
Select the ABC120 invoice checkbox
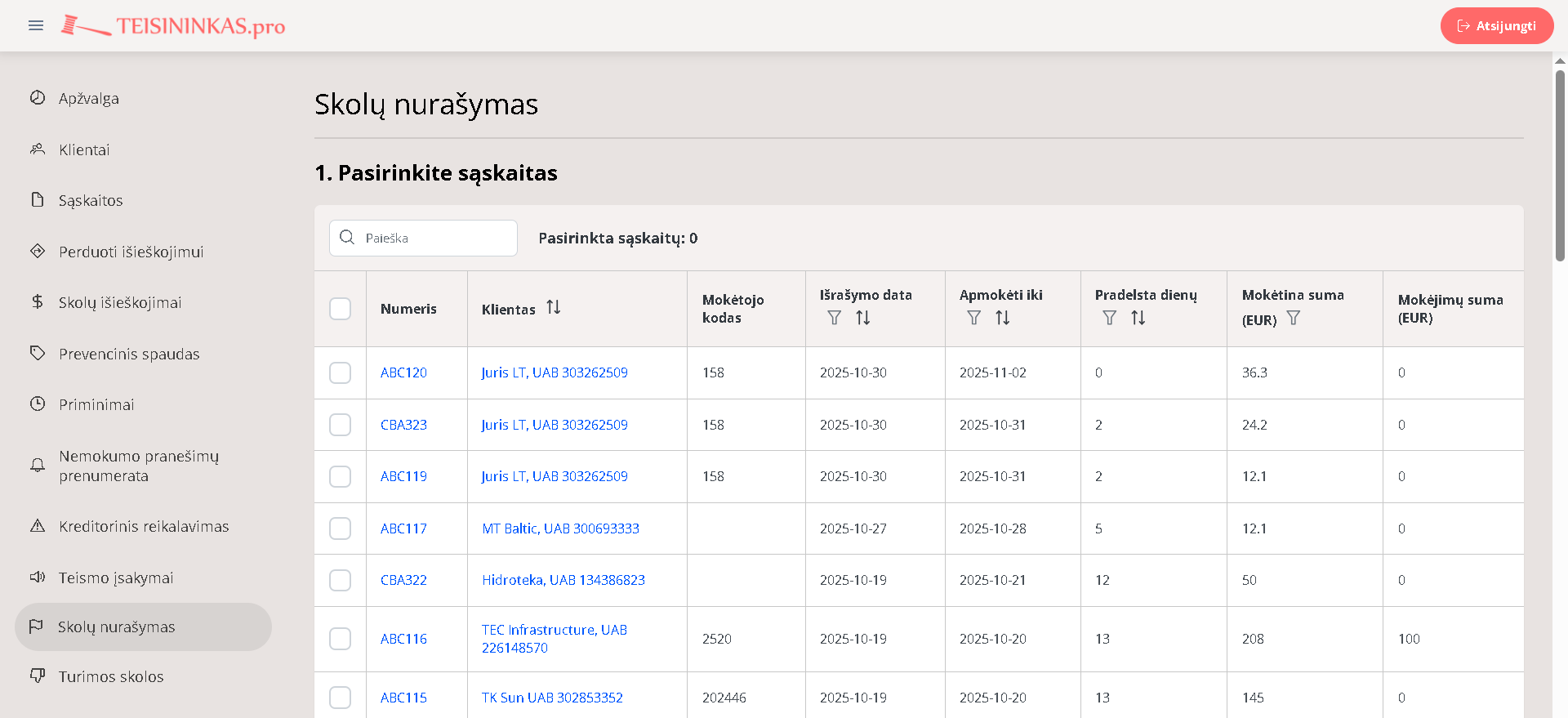341,372
